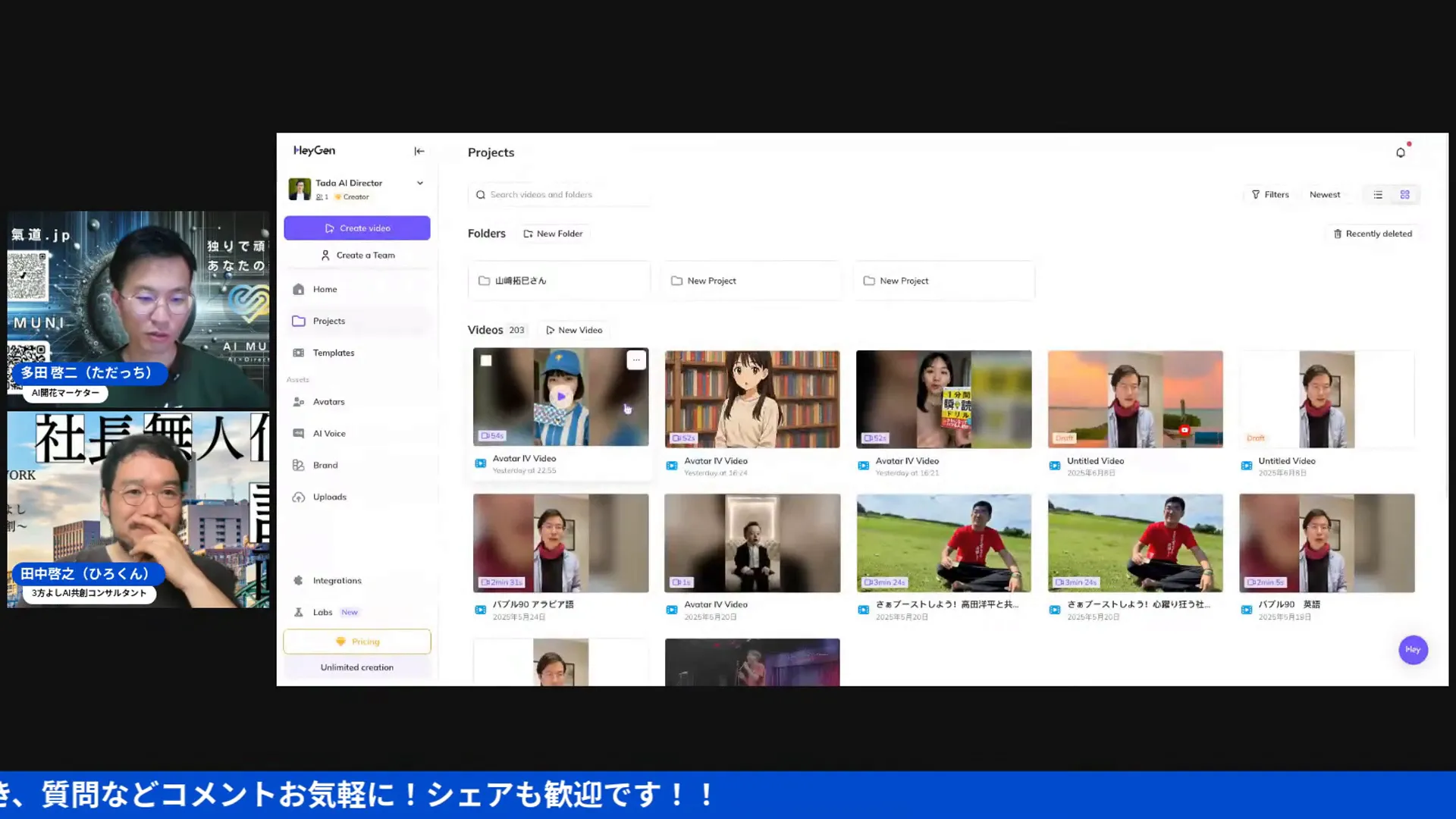
Task: Open Integrations in sidebar
Action: [357, 581]
